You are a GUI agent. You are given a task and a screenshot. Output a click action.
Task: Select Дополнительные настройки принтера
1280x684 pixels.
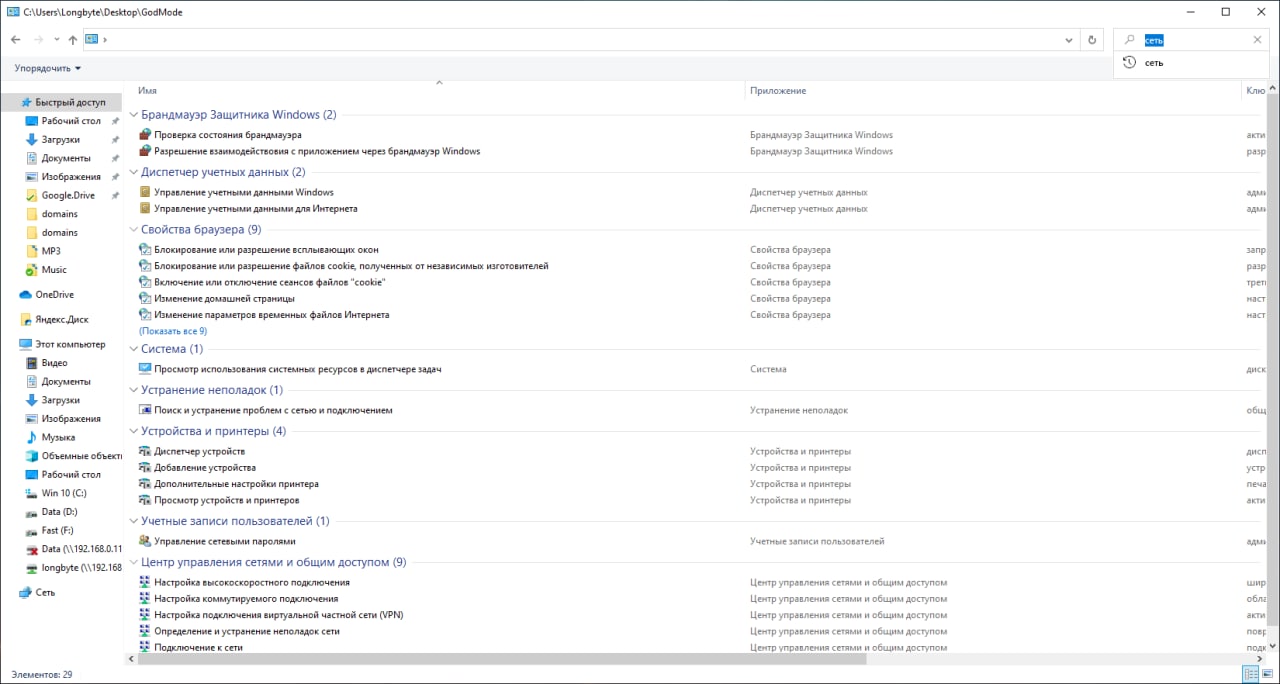[x=236, y=484]
